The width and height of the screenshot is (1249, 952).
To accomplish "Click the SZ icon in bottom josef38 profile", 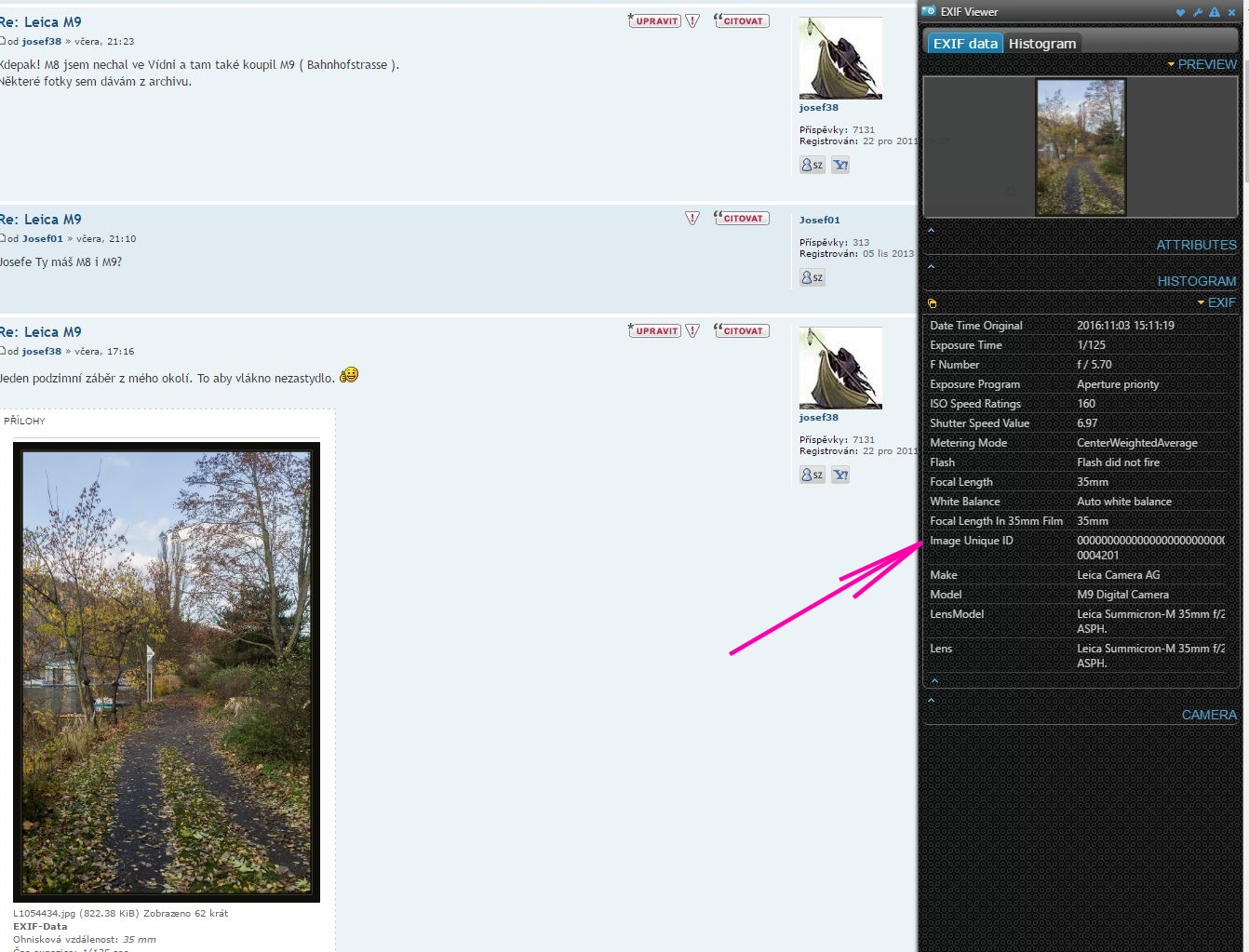I will coord(813,475).
